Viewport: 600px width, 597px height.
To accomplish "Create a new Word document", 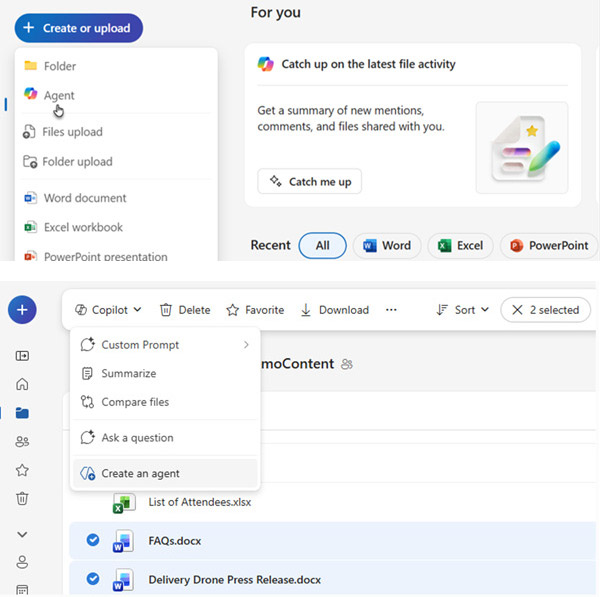I will coord(116,198).
